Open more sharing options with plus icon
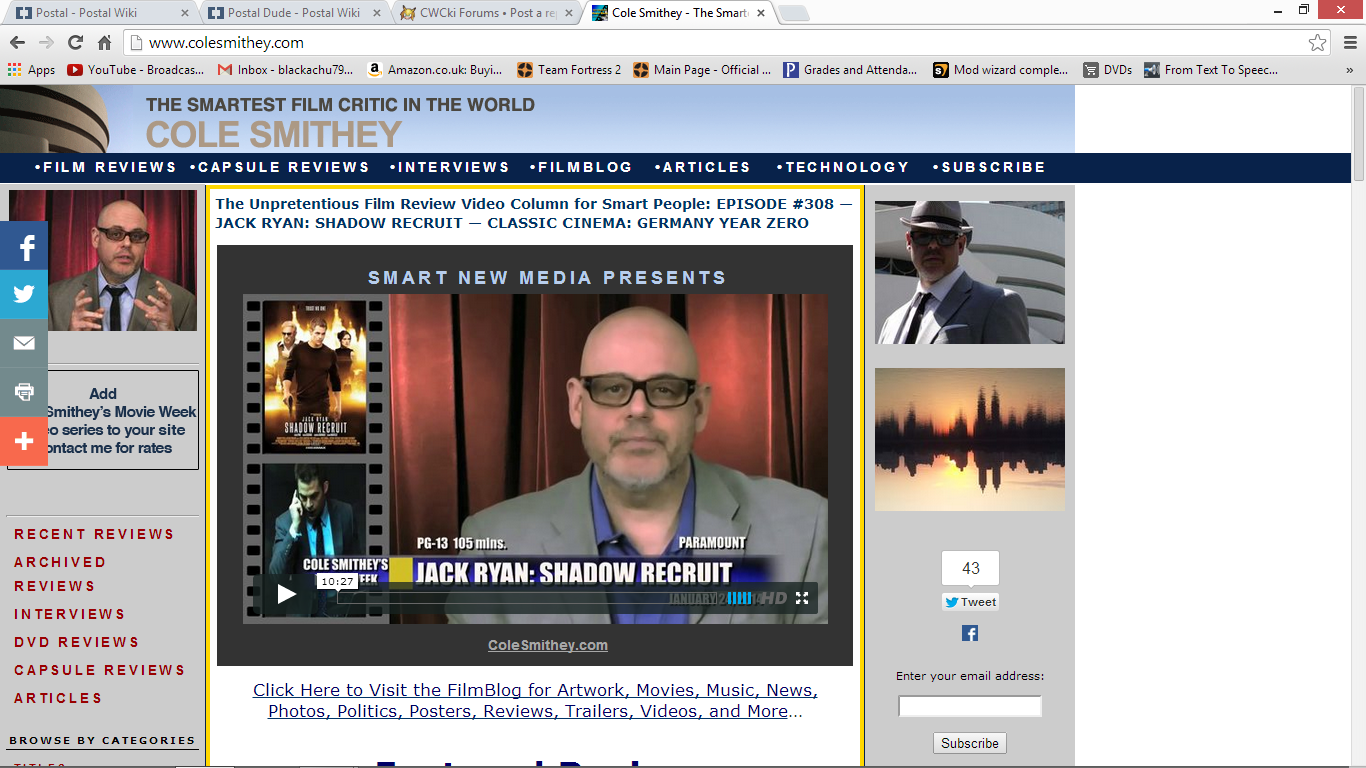The height and width of the screenshot is (768, 1366). point(24,441)
